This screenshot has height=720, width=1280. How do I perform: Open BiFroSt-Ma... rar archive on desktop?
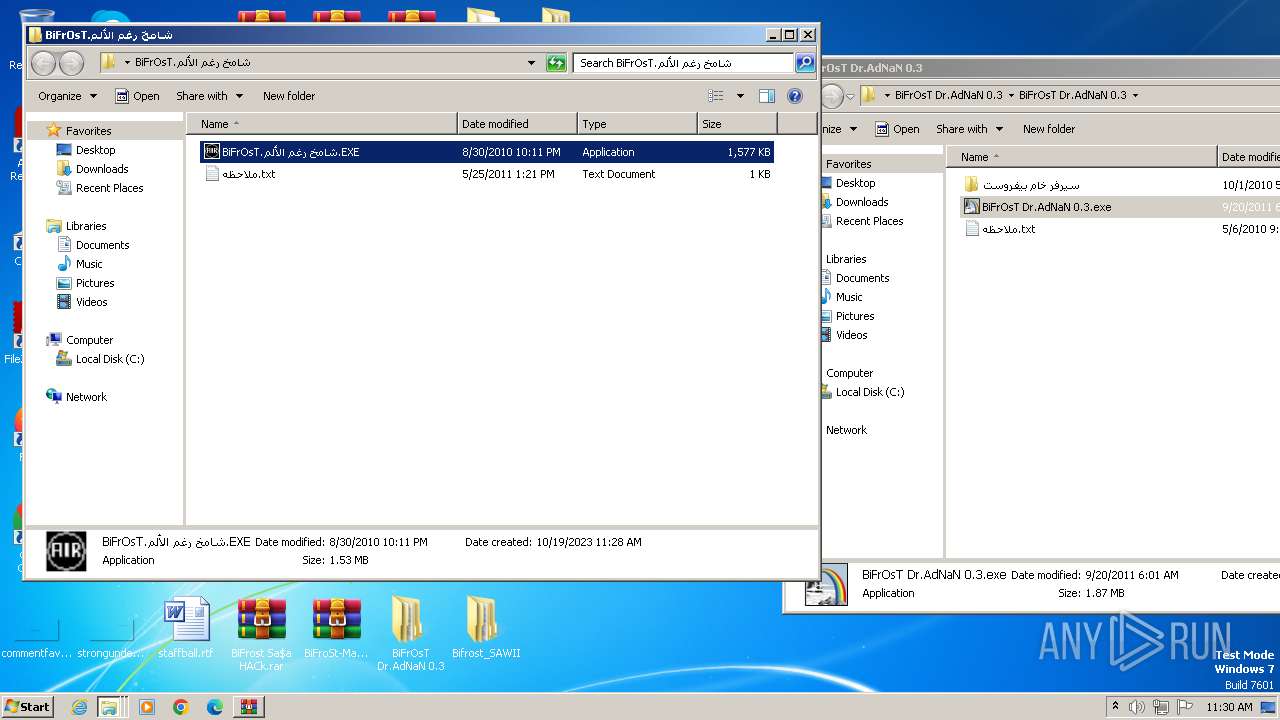(x=336, y=628)
